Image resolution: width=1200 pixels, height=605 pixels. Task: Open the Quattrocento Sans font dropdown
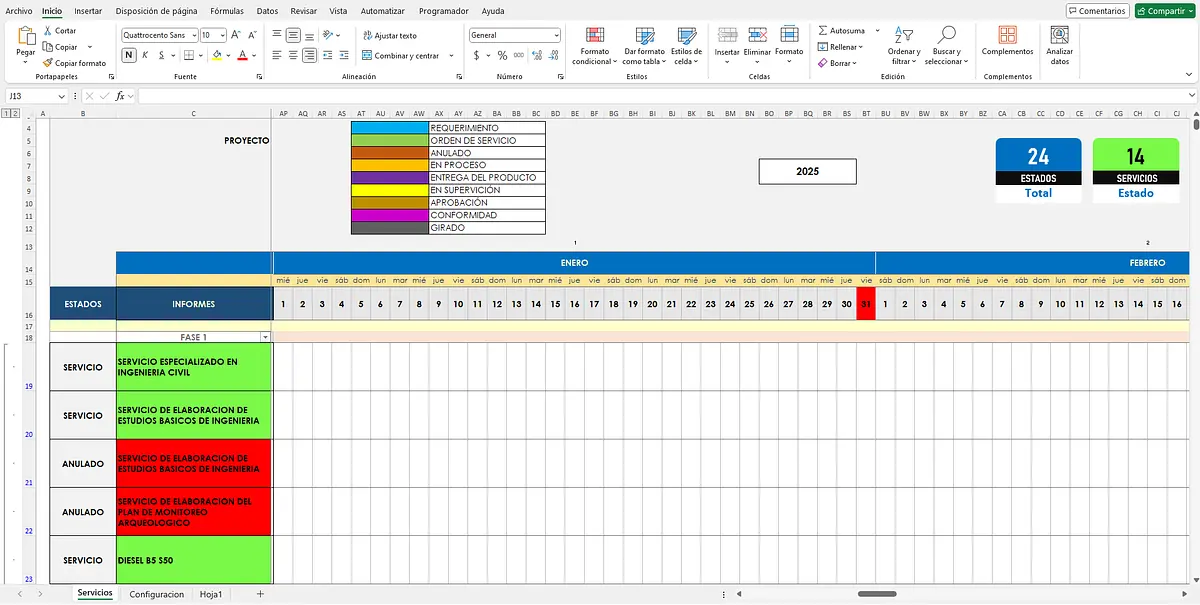(x=193, y=35)
